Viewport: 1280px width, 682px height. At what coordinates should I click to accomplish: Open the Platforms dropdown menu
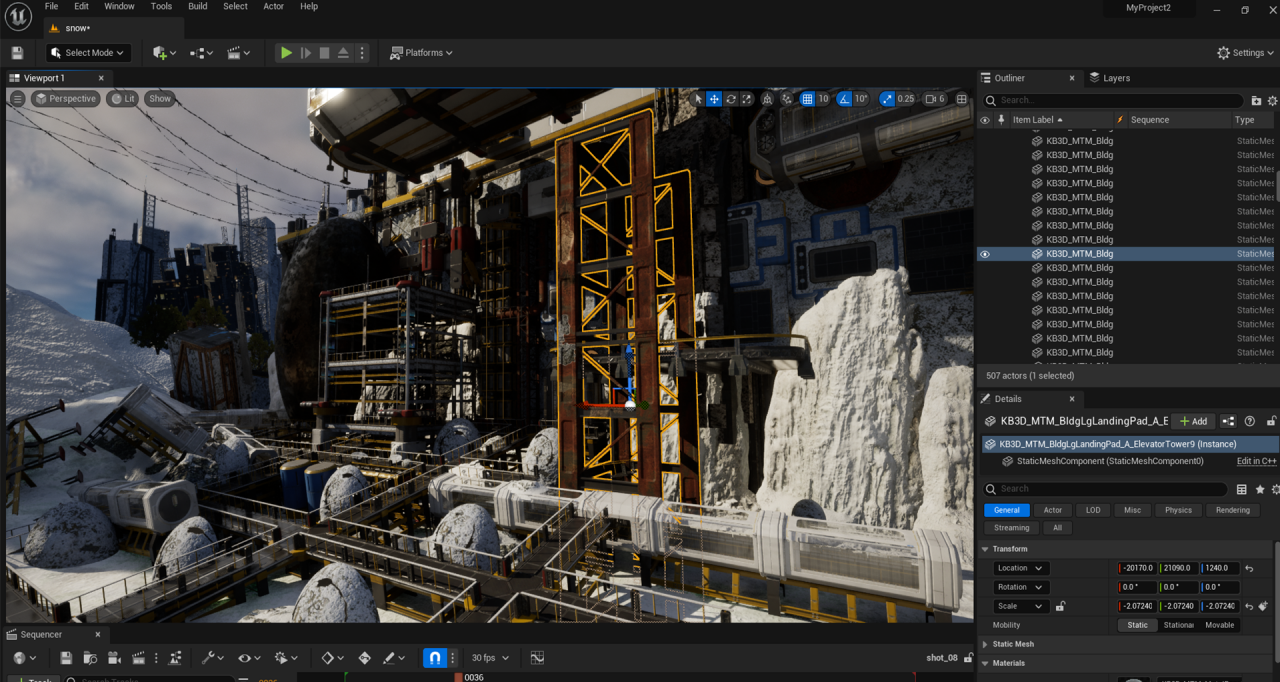tap(421, 53)
